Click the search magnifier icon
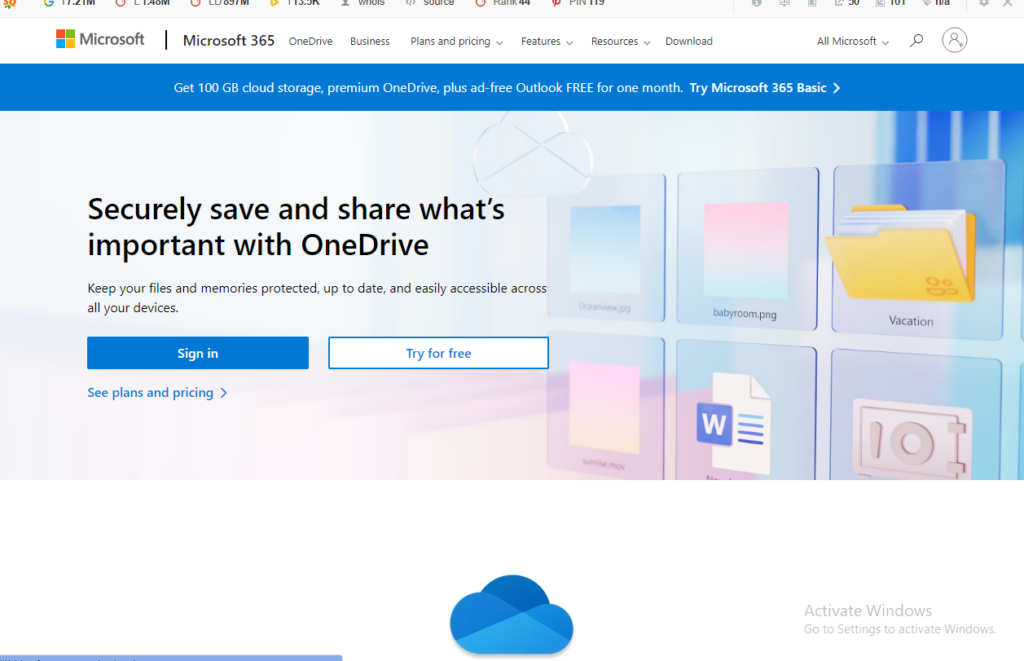 [917, 40]
